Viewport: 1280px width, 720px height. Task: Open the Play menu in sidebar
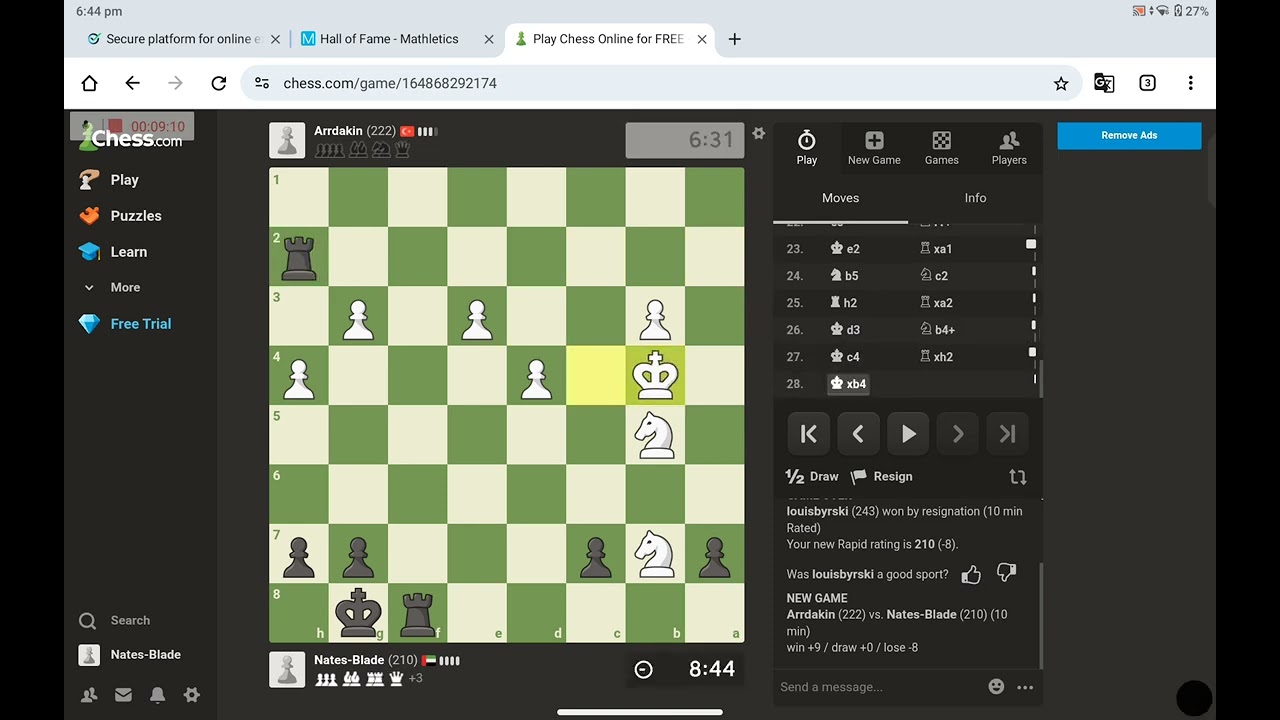click(x=109, y=180)
